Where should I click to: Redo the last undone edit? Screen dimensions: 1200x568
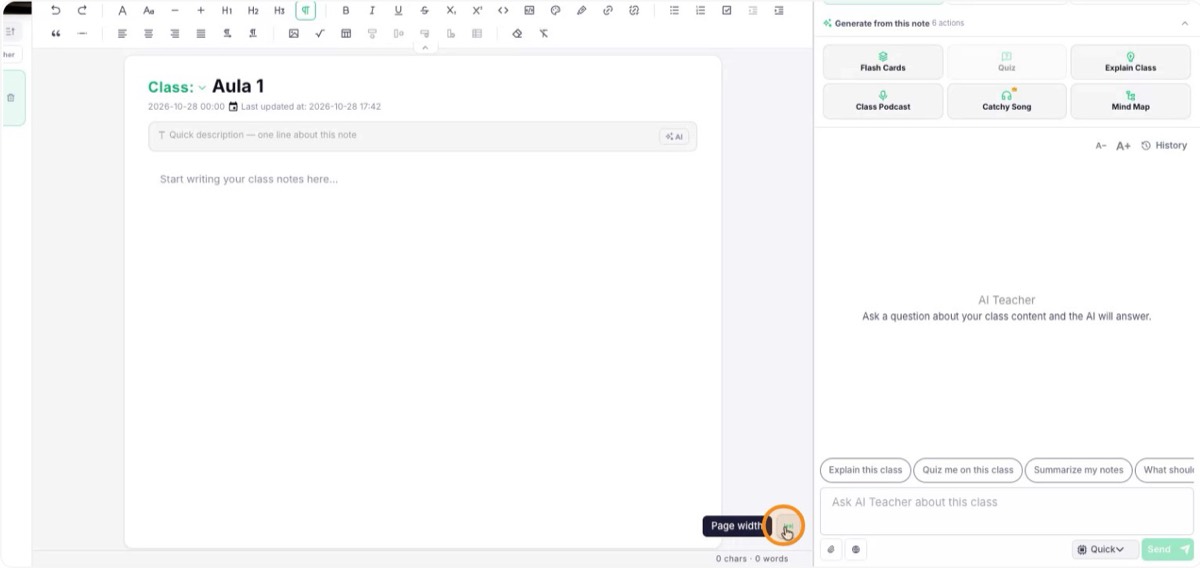[x=82, y=10]
